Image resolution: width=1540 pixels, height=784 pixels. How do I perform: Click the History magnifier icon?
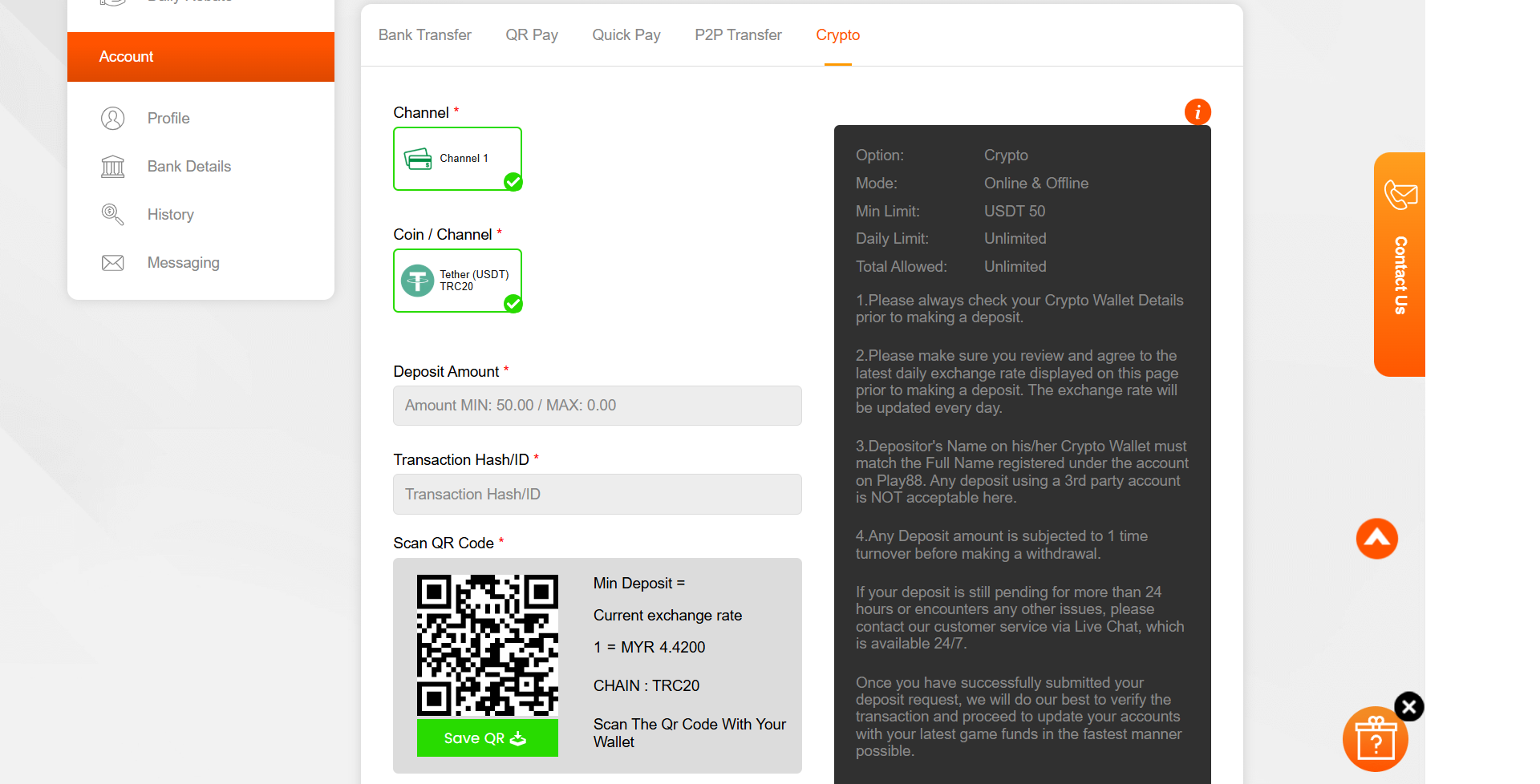point(113,215)
